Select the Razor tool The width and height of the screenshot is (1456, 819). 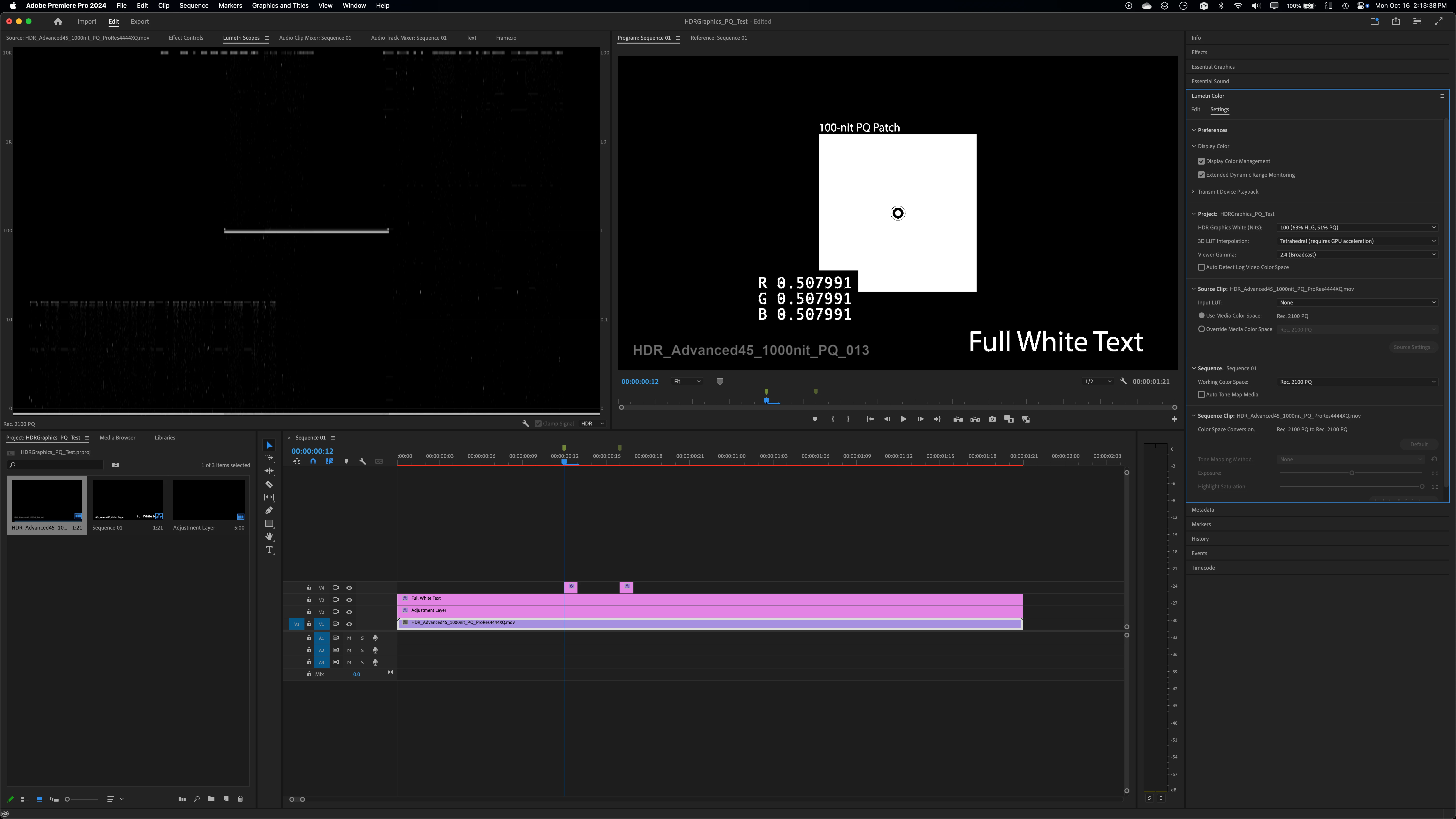click(269, 484)
